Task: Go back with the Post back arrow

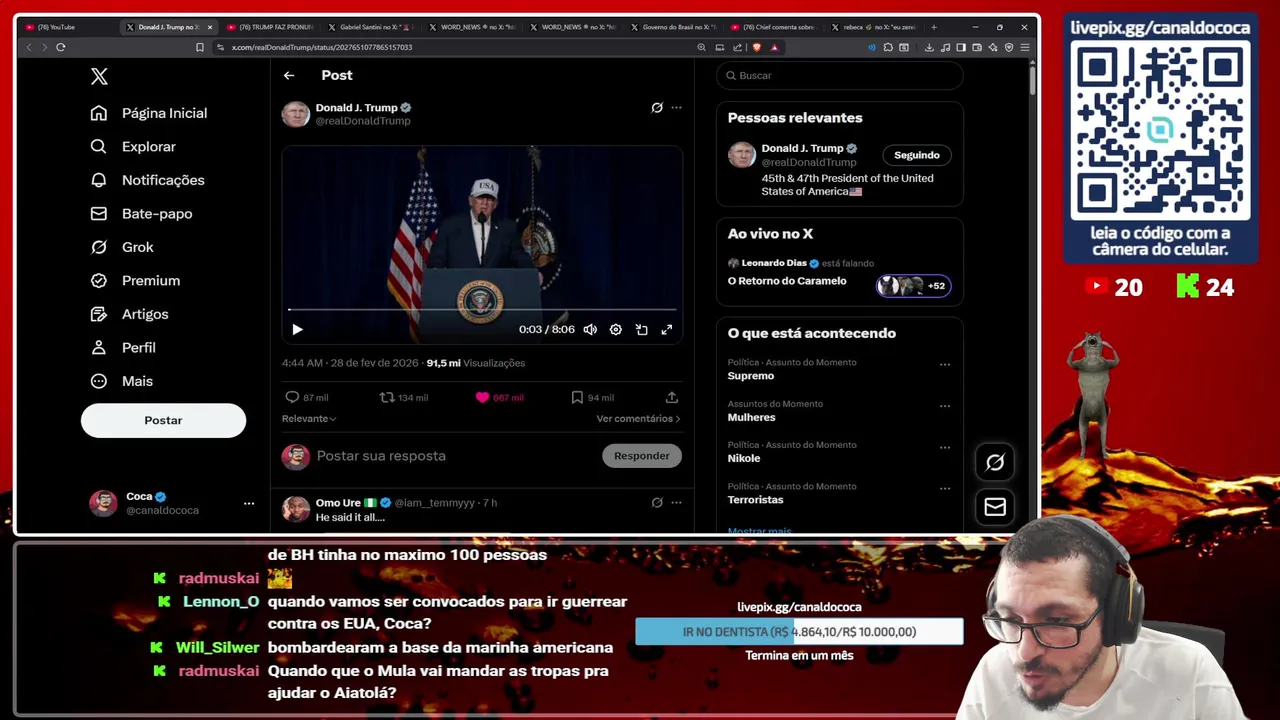Action: tap(289, 75)
